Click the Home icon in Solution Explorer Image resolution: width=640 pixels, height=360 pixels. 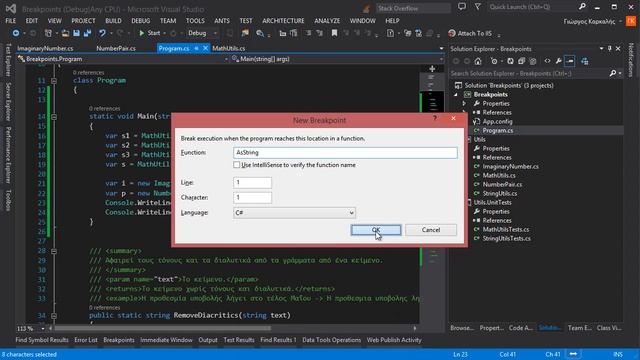coord(478,61)
